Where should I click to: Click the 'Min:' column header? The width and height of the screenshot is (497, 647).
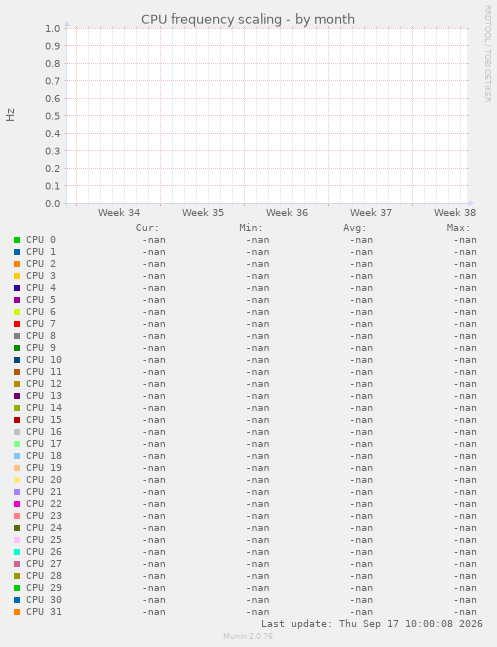click(251, 228)
